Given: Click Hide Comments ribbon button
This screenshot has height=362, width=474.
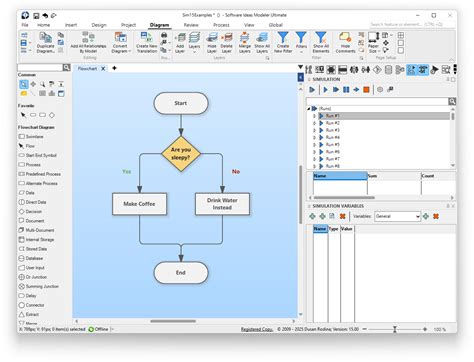Looking at the screenshot, I should [x=345, y=42].
